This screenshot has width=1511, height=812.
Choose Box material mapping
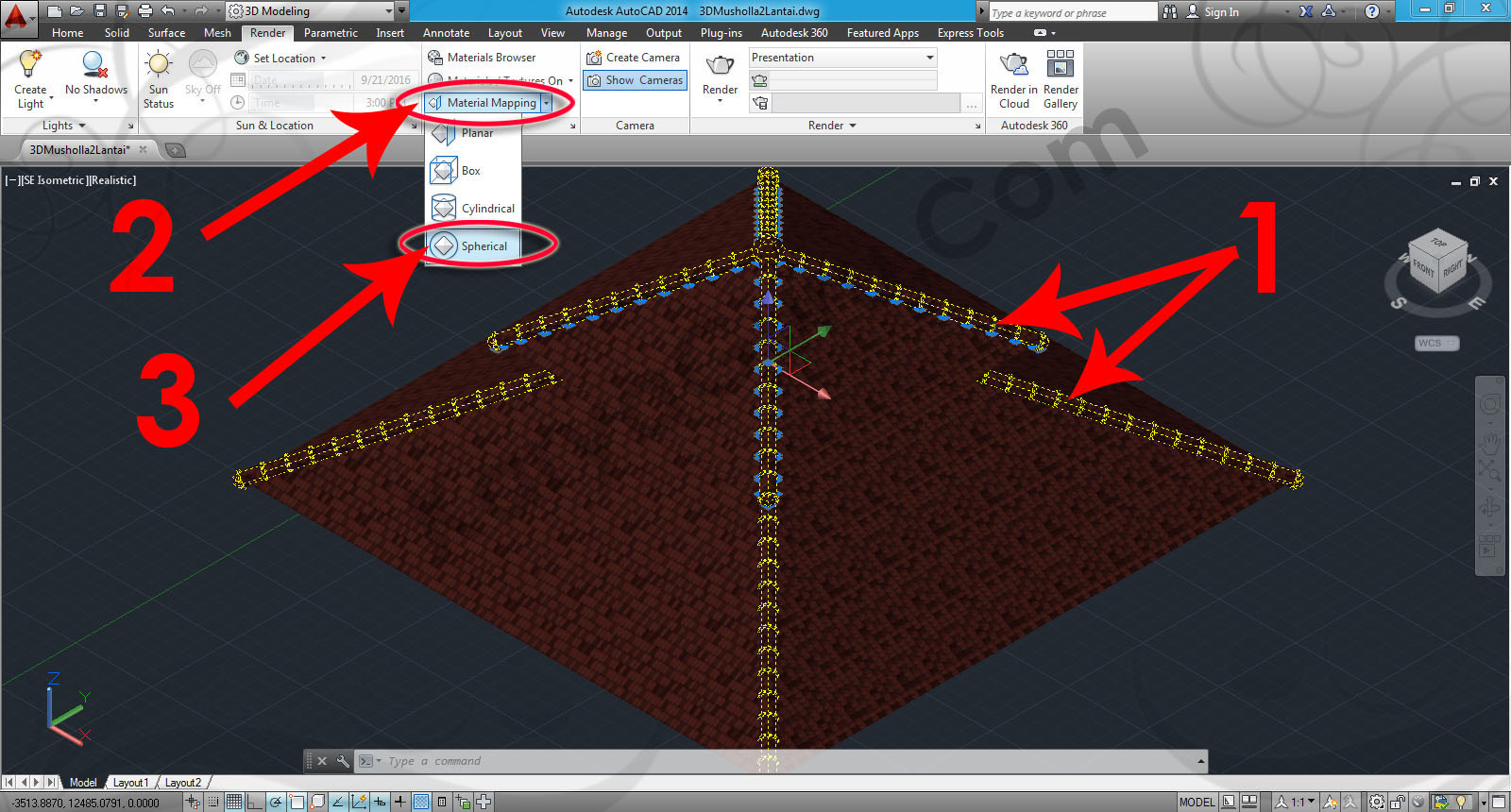click(x=471, y=171)
